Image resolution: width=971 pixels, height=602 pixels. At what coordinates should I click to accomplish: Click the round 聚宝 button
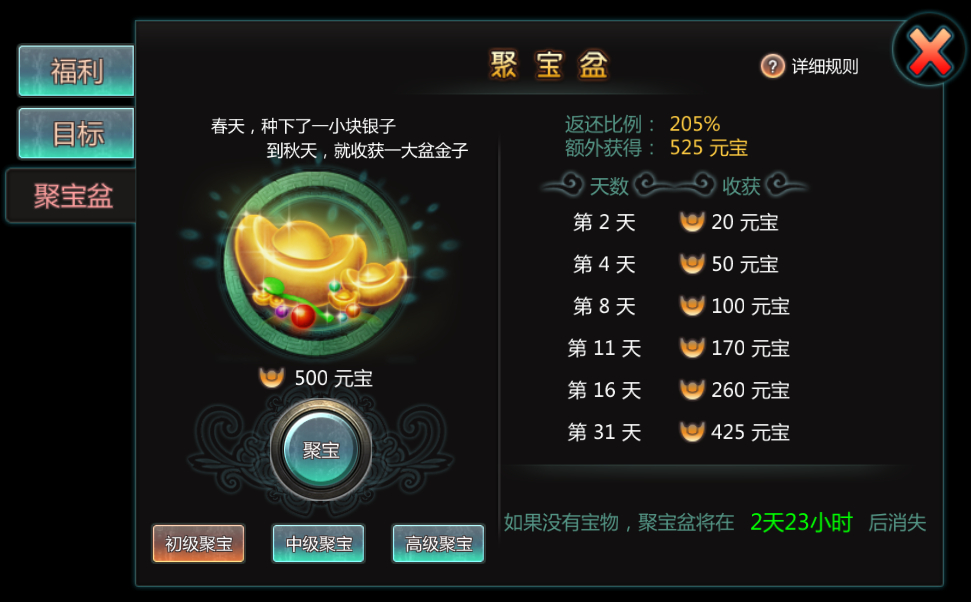click(x=321, y=450)
